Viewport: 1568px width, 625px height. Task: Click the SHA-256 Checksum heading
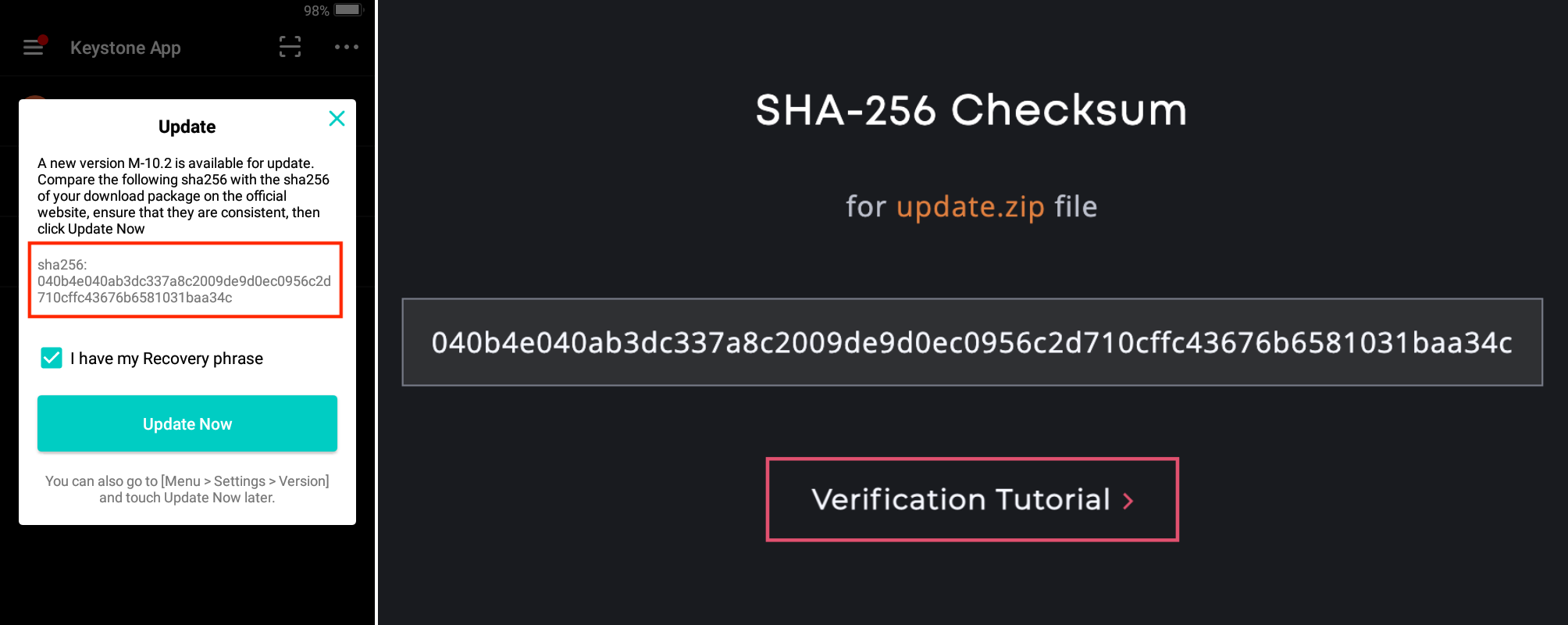click(x=970, y=109)
